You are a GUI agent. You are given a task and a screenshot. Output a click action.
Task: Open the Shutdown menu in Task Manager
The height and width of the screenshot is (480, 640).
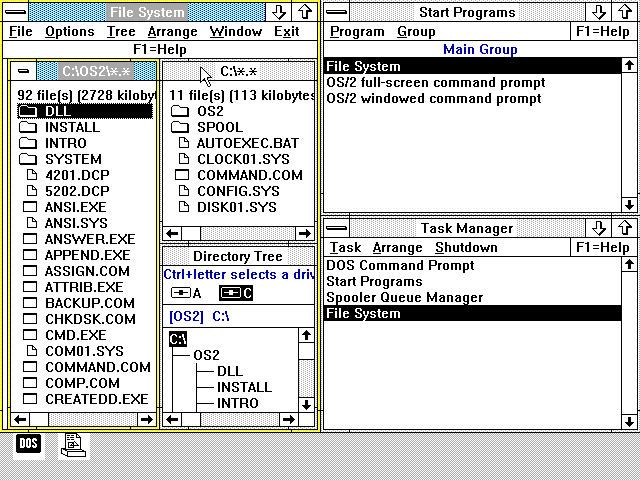[466, 247]
